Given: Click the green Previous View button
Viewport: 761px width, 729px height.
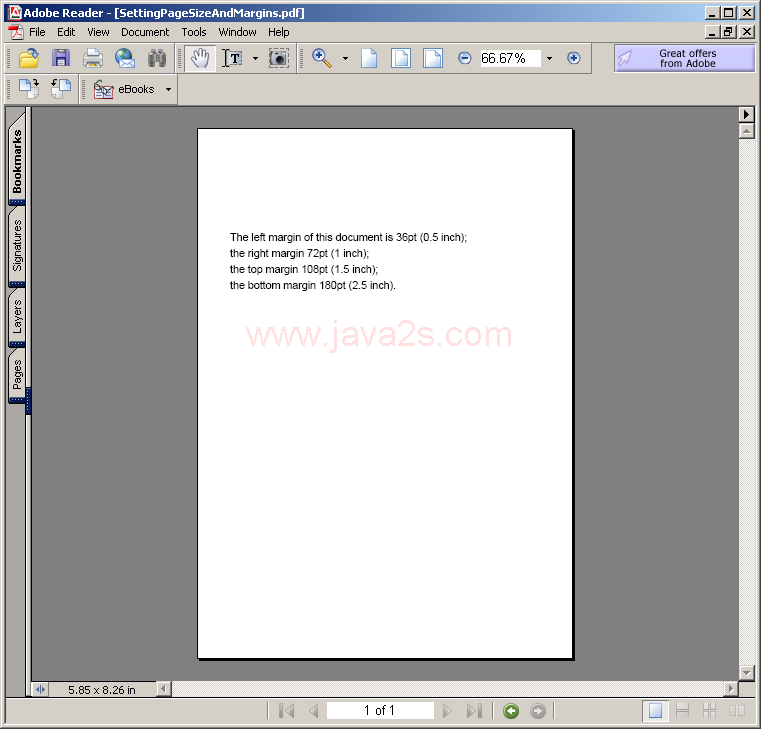Looking at the screenshot, I should [x=511, y=711].
